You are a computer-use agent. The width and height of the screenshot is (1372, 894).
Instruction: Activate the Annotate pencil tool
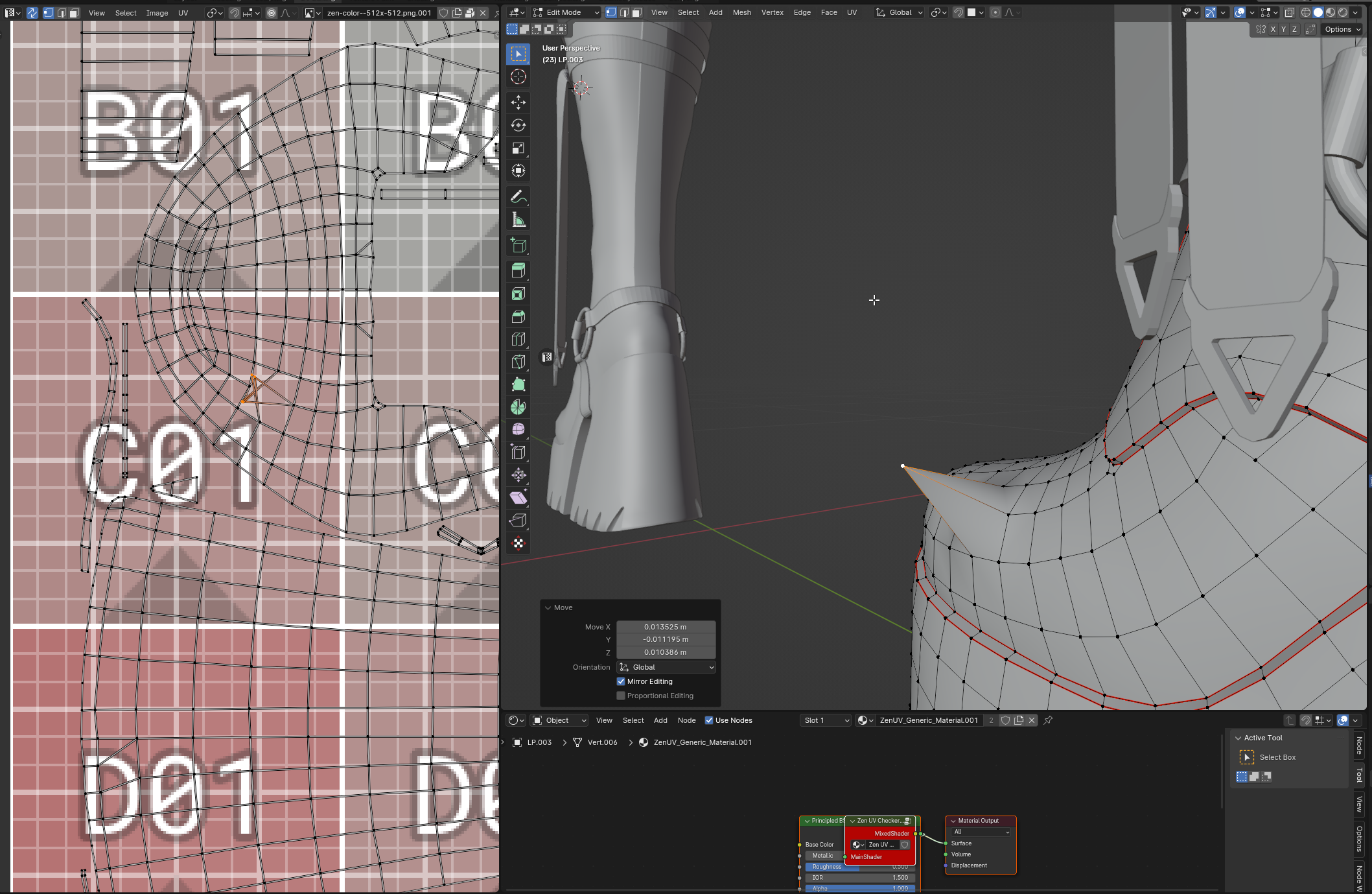[x=518, y=197]
